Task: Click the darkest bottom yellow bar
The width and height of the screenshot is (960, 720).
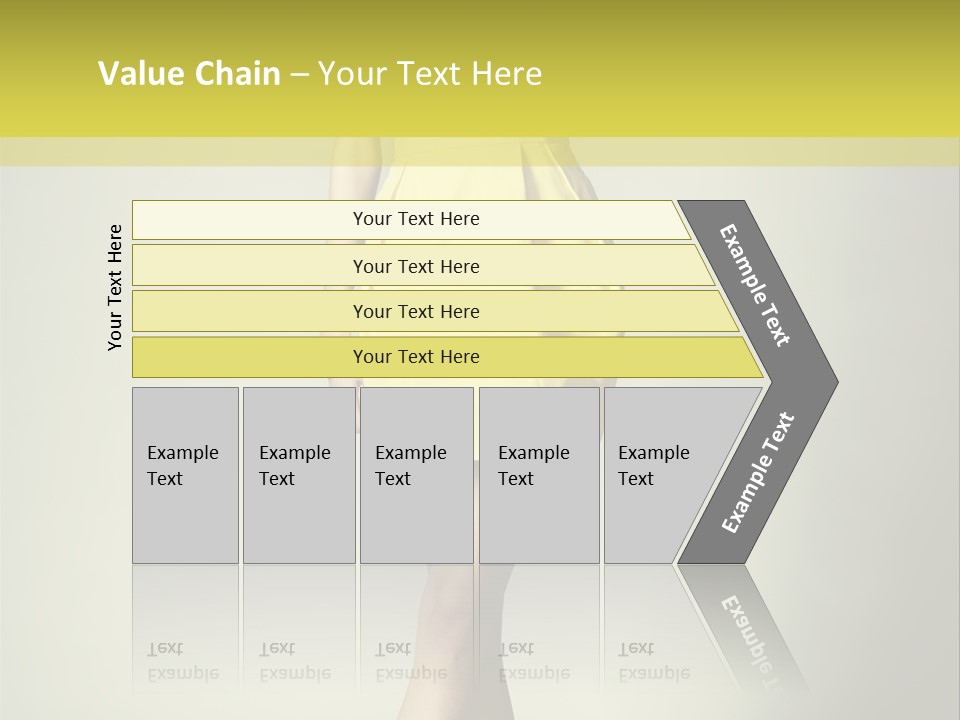Action: (415, 357)
